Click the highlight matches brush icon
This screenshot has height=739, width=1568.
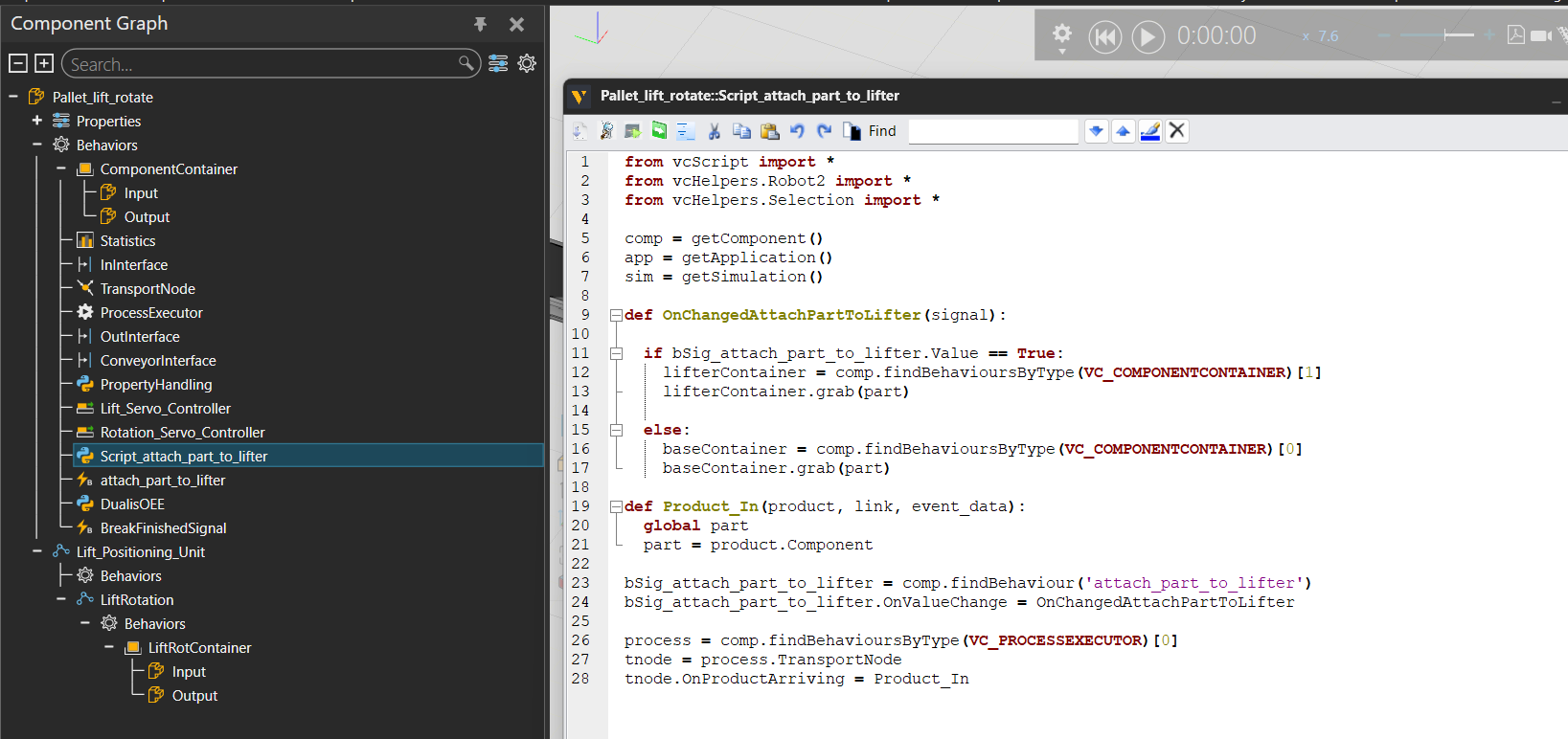tap(1150, 131)
